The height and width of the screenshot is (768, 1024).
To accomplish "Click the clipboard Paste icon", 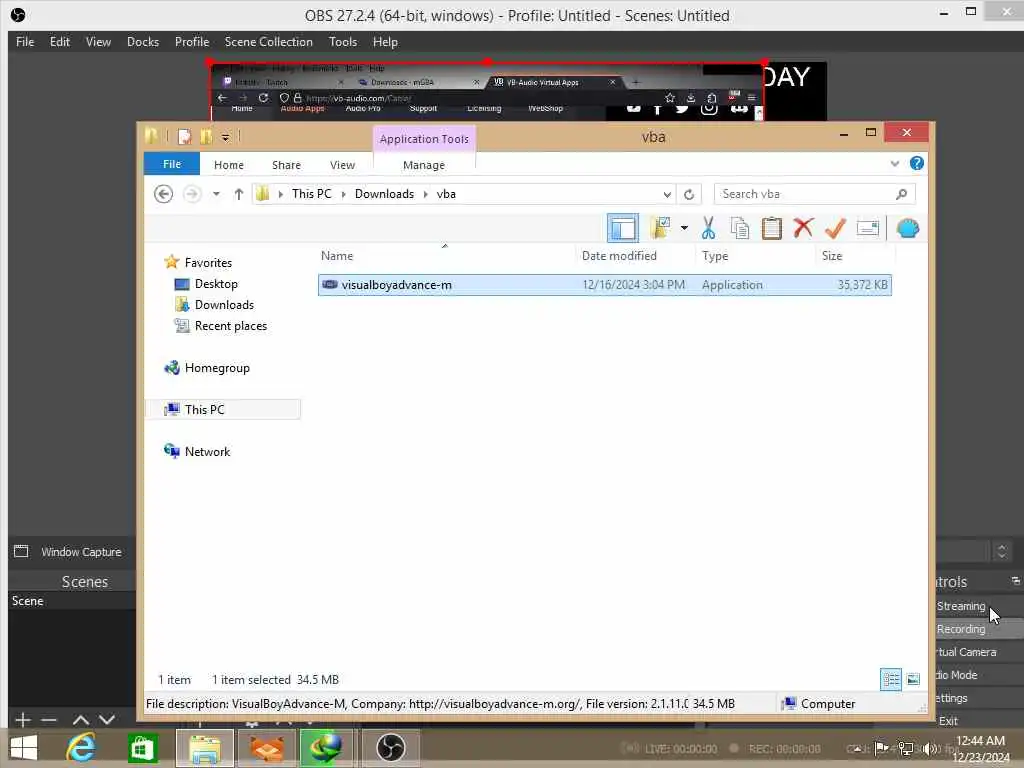I will pyautogui.click(x=771, y=228).
